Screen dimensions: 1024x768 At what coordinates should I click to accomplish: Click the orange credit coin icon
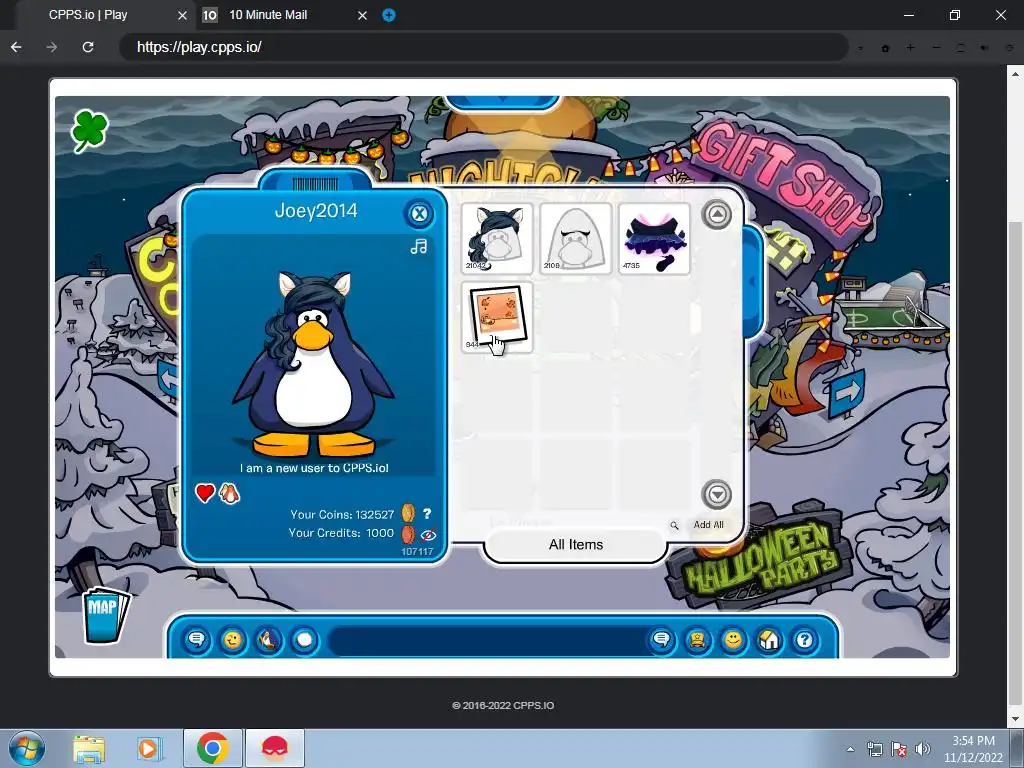coord(408,534)
